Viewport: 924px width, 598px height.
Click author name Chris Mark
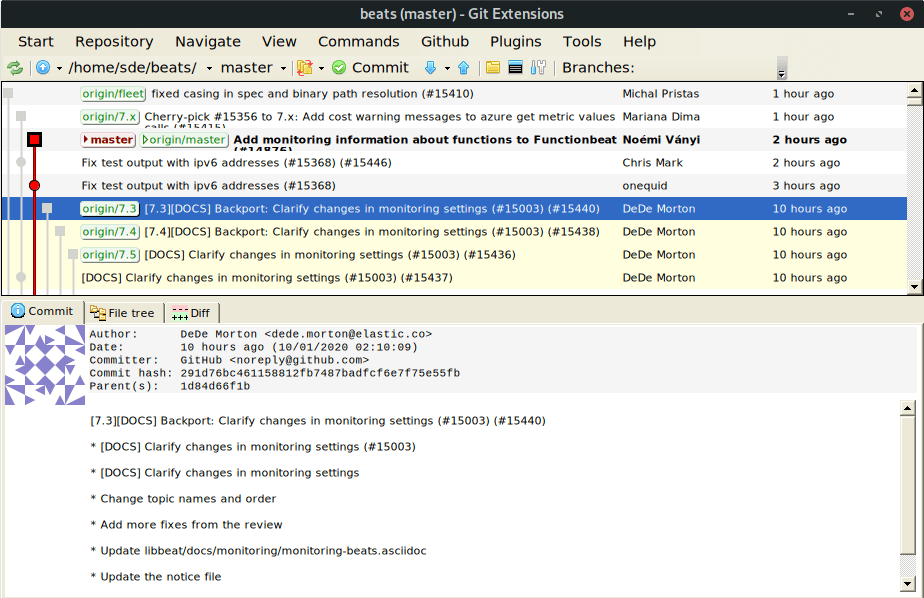point(652,163)
